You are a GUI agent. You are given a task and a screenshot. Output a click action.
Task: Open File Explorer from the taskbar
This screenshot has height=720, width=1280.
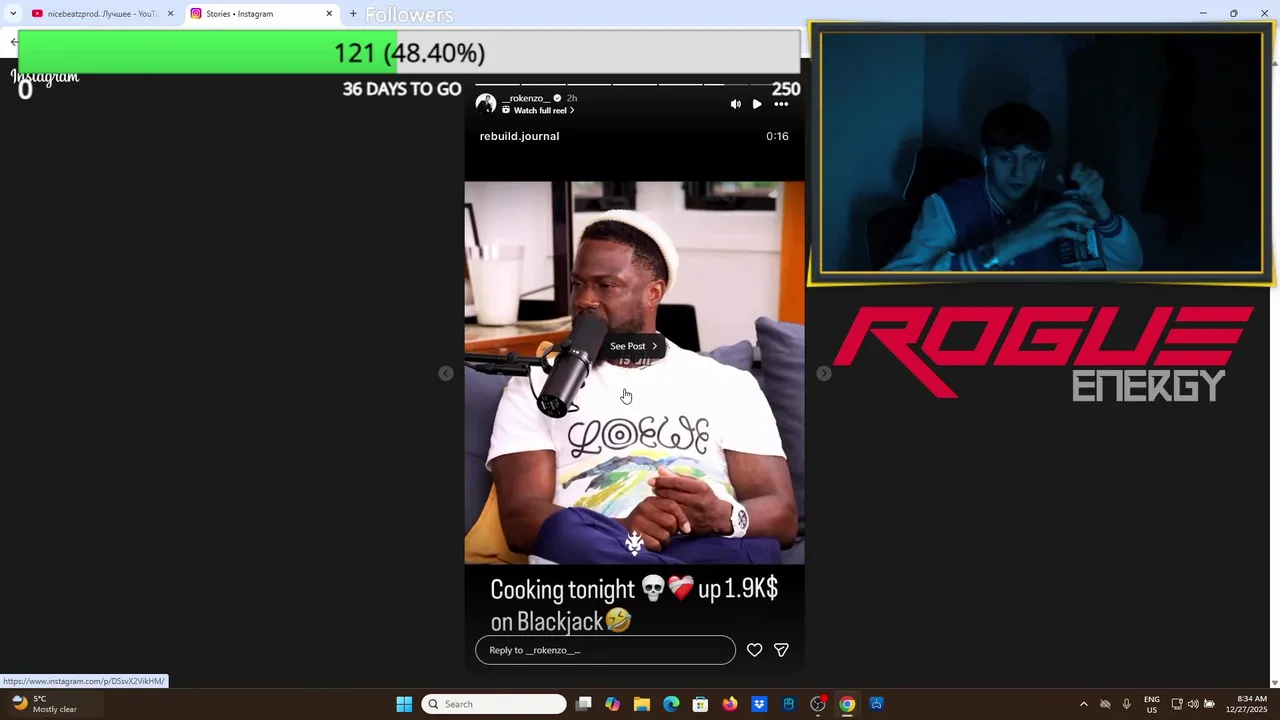tap(642, 704)
